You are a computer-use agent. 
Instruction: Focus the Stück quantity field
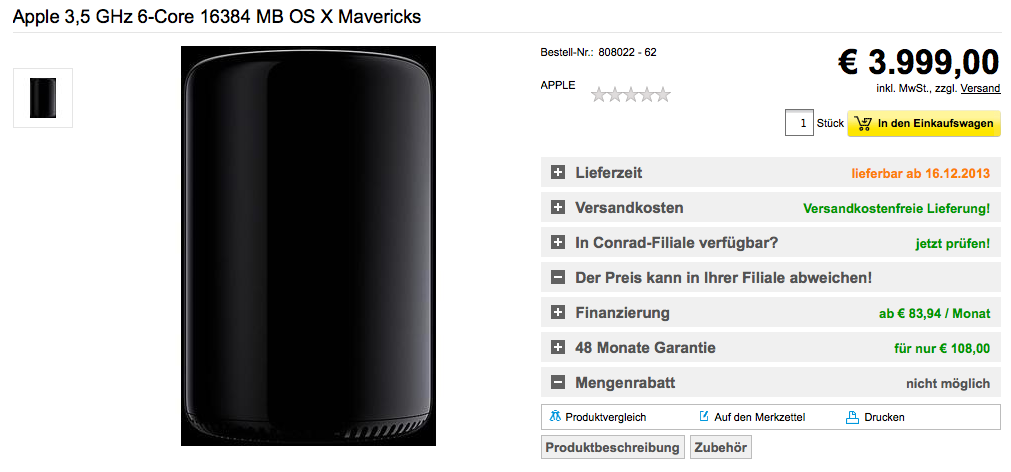(x=799, y=123)
